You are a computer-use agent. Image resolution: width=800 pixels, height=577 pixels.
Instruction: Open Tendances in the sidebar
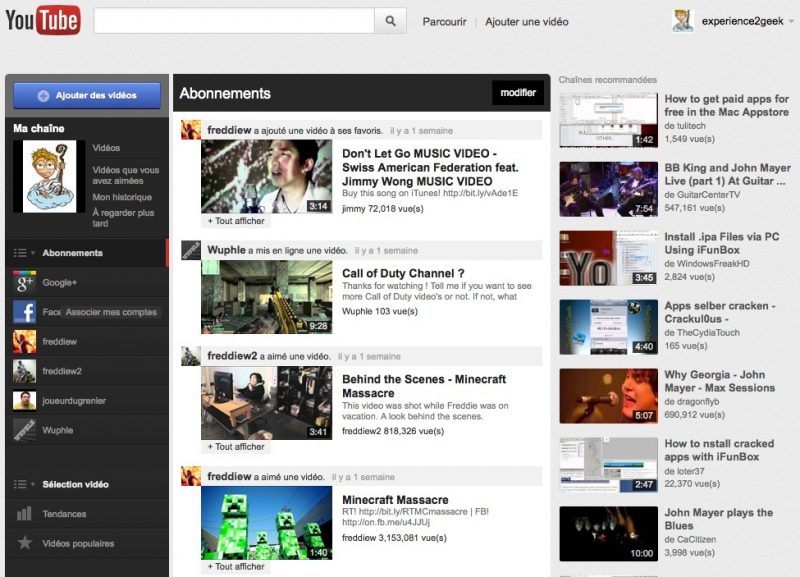pyautogui.click(x=64, y=514)
